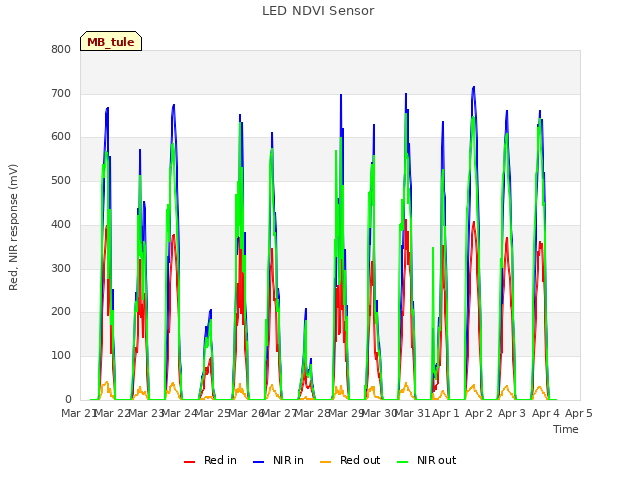Click the 700 y-axis tick label

(x=61, y=93)
